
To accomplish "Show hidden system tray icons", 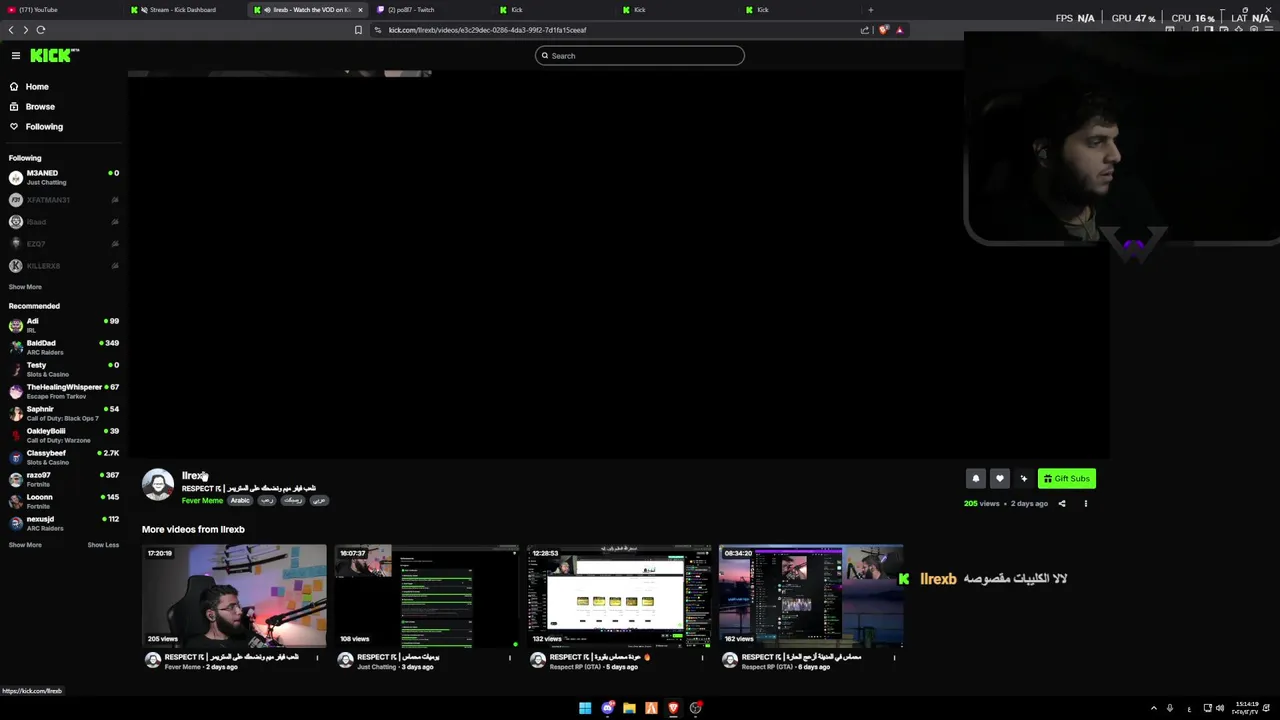I will (1153, 708).
